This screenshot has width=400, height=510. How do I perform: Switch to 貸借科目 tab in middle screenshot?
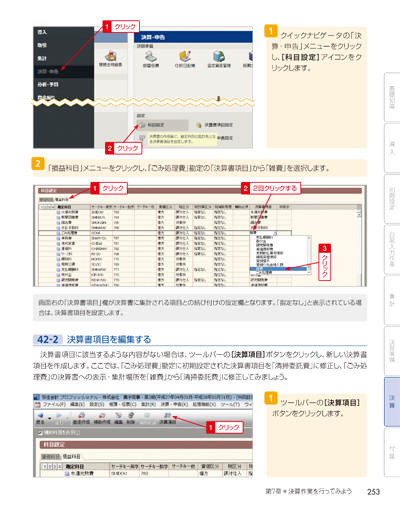coord(47,199)
